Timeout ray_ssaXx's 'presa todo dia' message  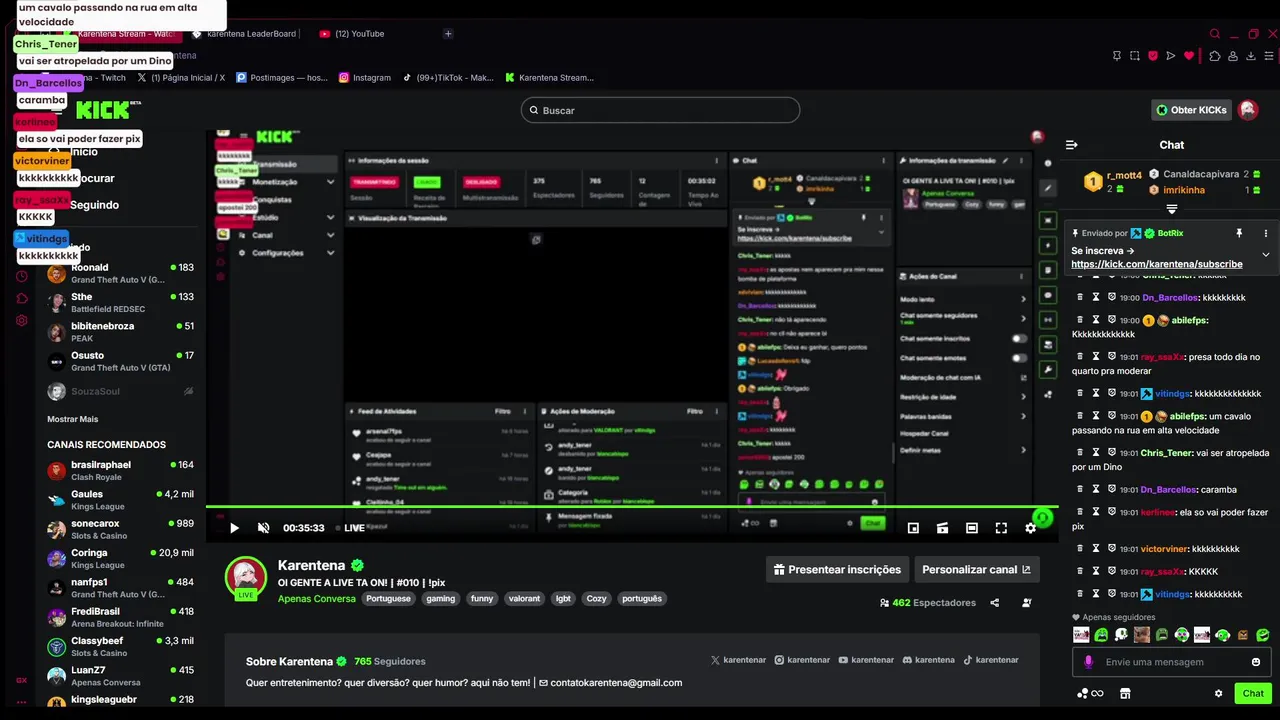click(x=1096, y=356)
